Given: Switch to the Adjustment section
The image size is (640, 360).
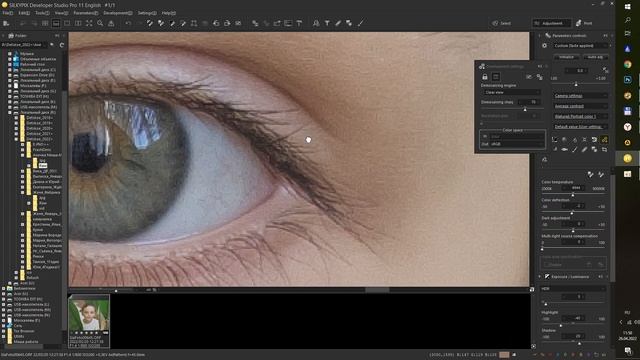Looking at the screenshot, I should 551,23.
